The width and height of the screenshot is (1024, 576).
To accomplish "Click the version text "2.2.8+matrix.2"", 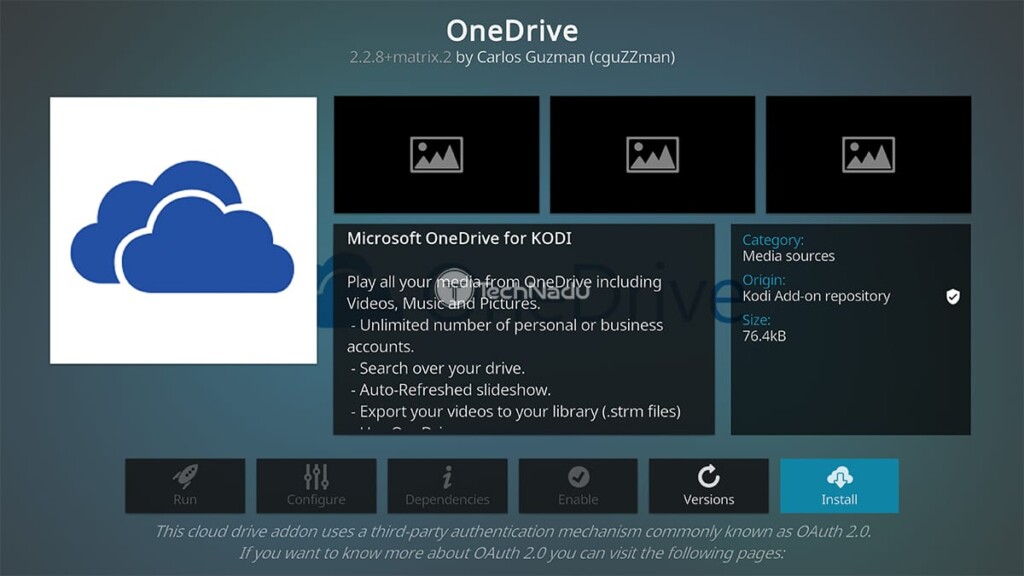I will pyautogui.click(x=400, y=57).
